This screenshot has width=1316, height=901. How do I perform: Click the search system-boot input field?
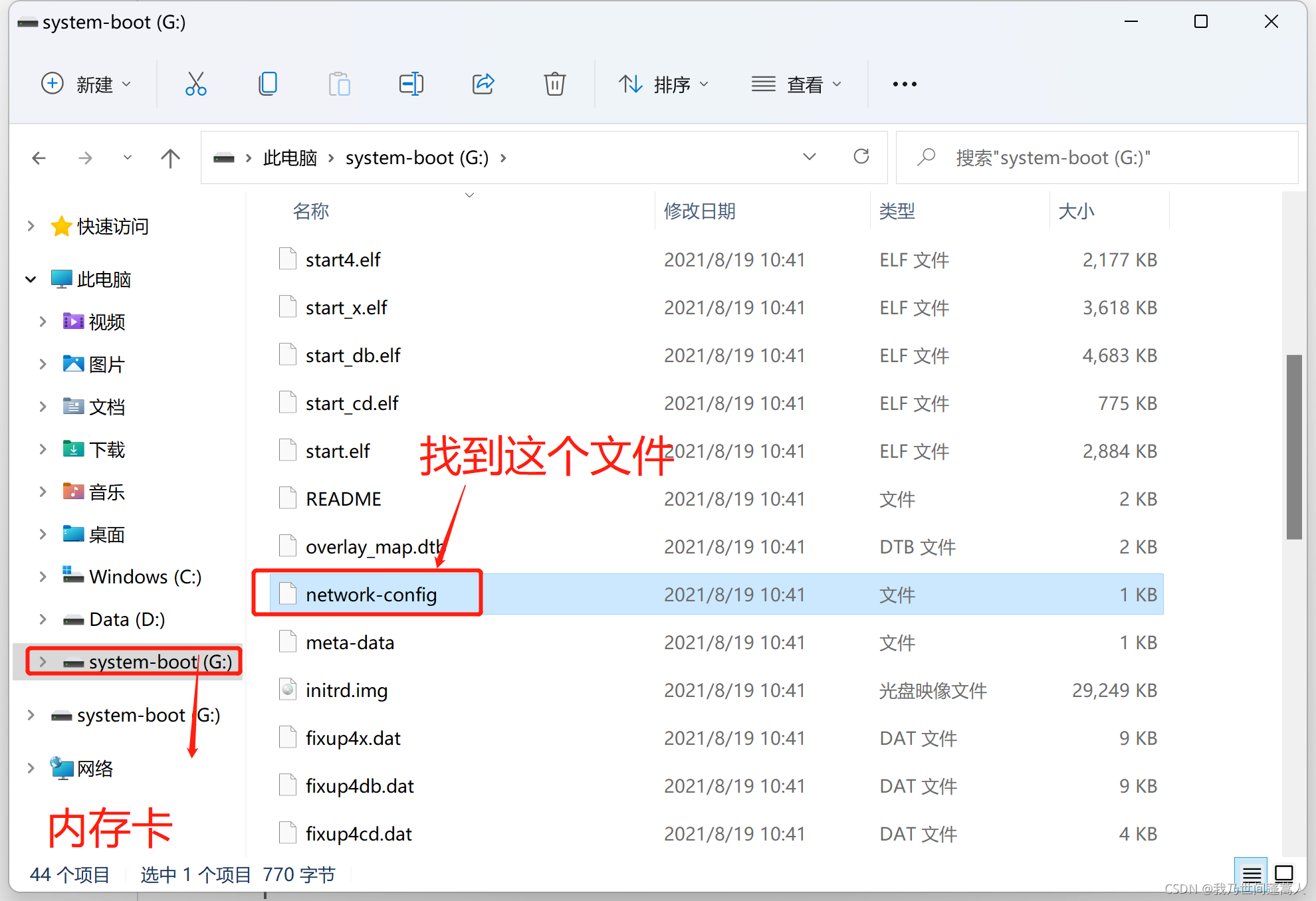[x=1097, y=158]
